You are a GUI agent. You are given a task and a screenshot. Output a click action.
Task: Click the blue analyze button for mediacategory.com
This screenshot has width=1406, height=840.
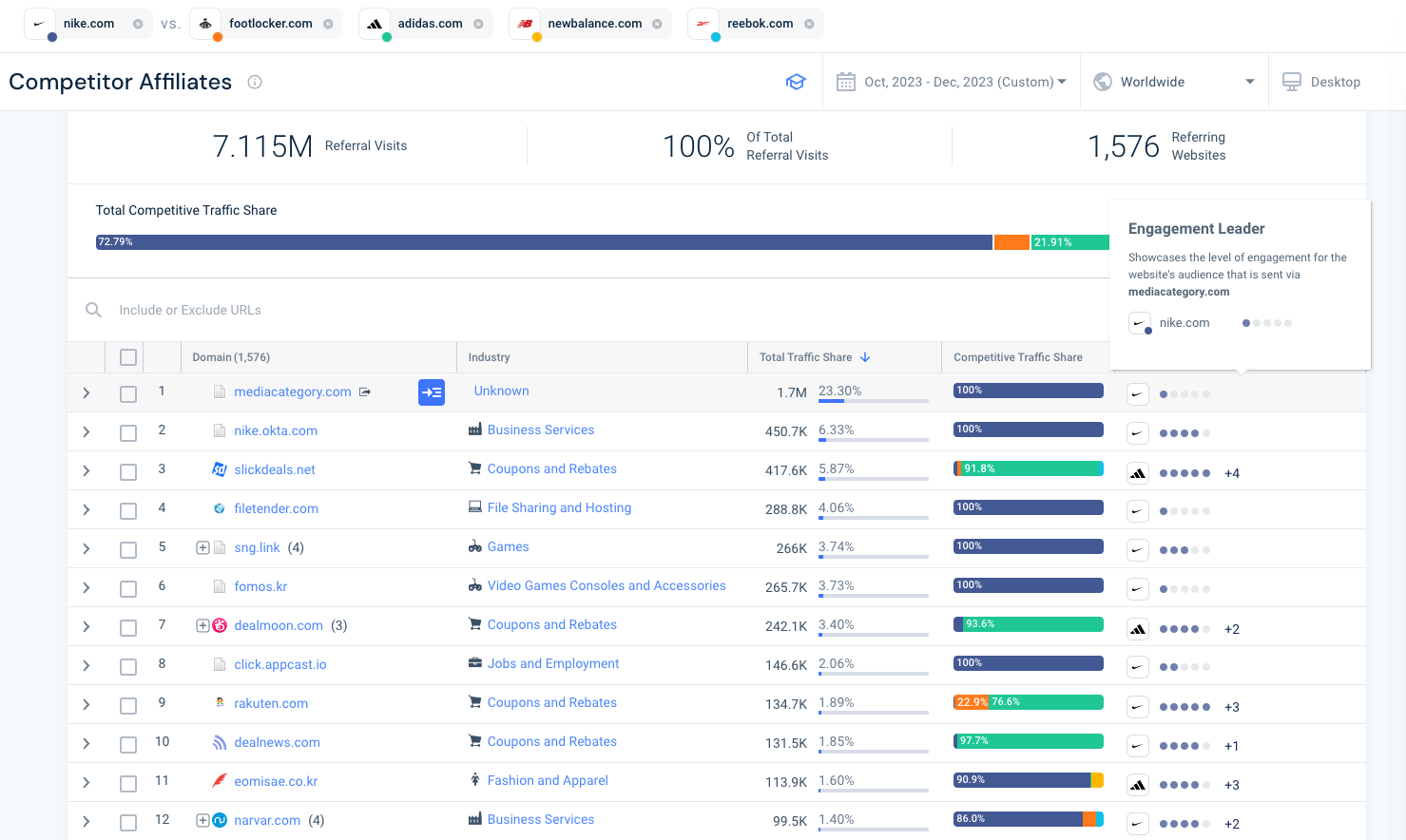[432, 392]
